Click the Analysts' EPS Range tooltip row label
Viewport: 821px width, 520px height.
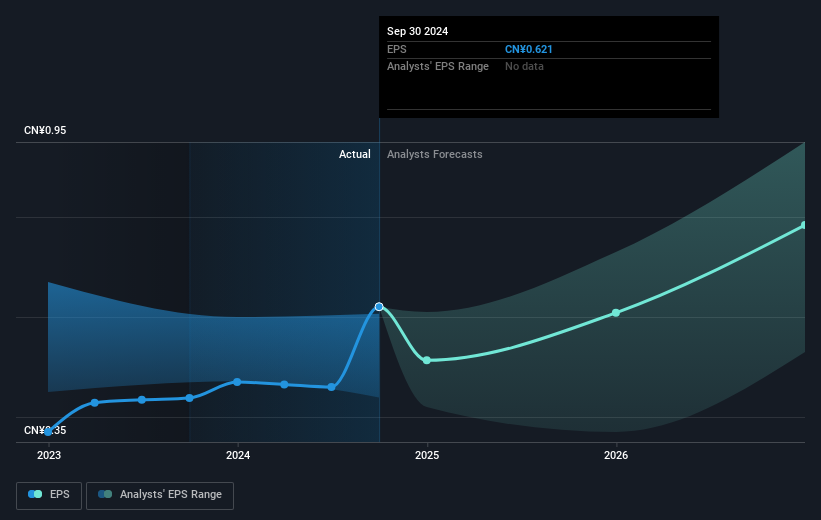(x=438, y=67)
